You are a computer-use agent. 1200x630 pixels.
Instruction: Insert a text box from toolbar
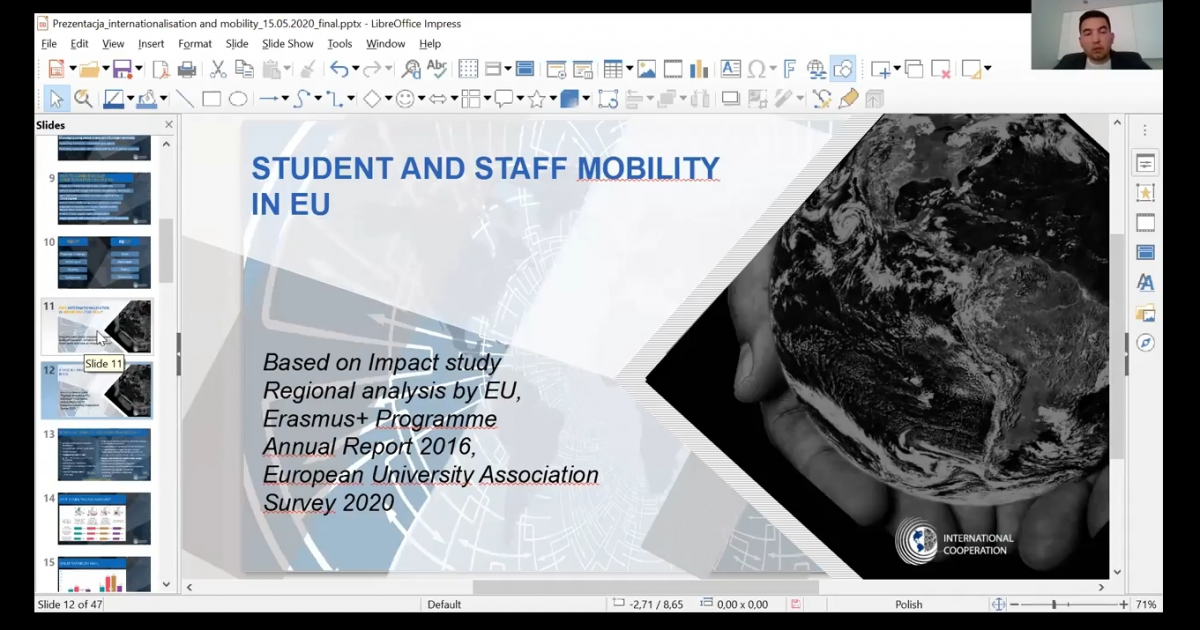[731, 69]
